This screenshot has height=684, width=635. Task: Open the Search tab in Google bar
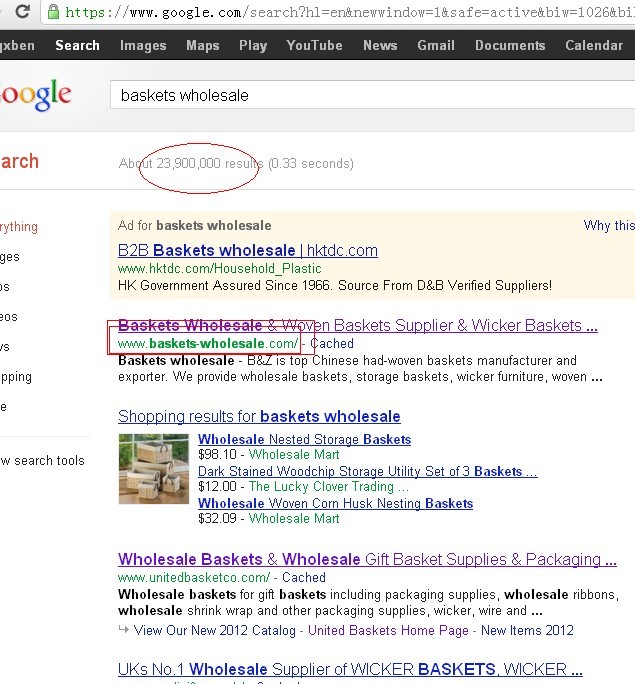tap(77, 45)
